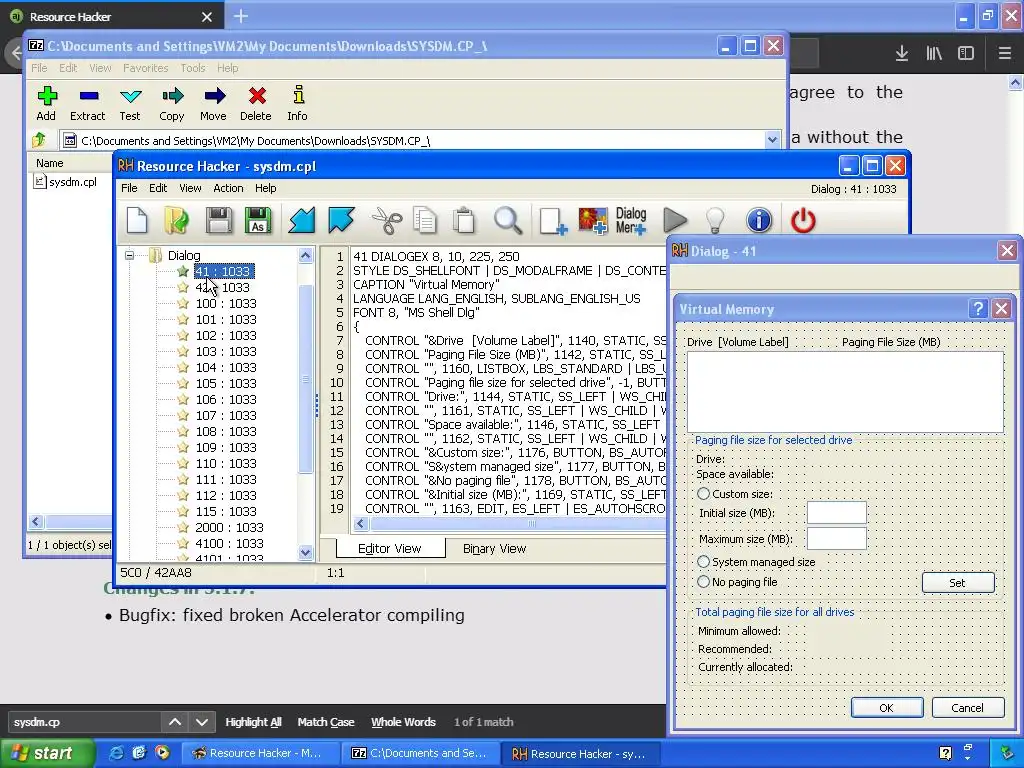Click the magnifying glass Find icon

507,221
